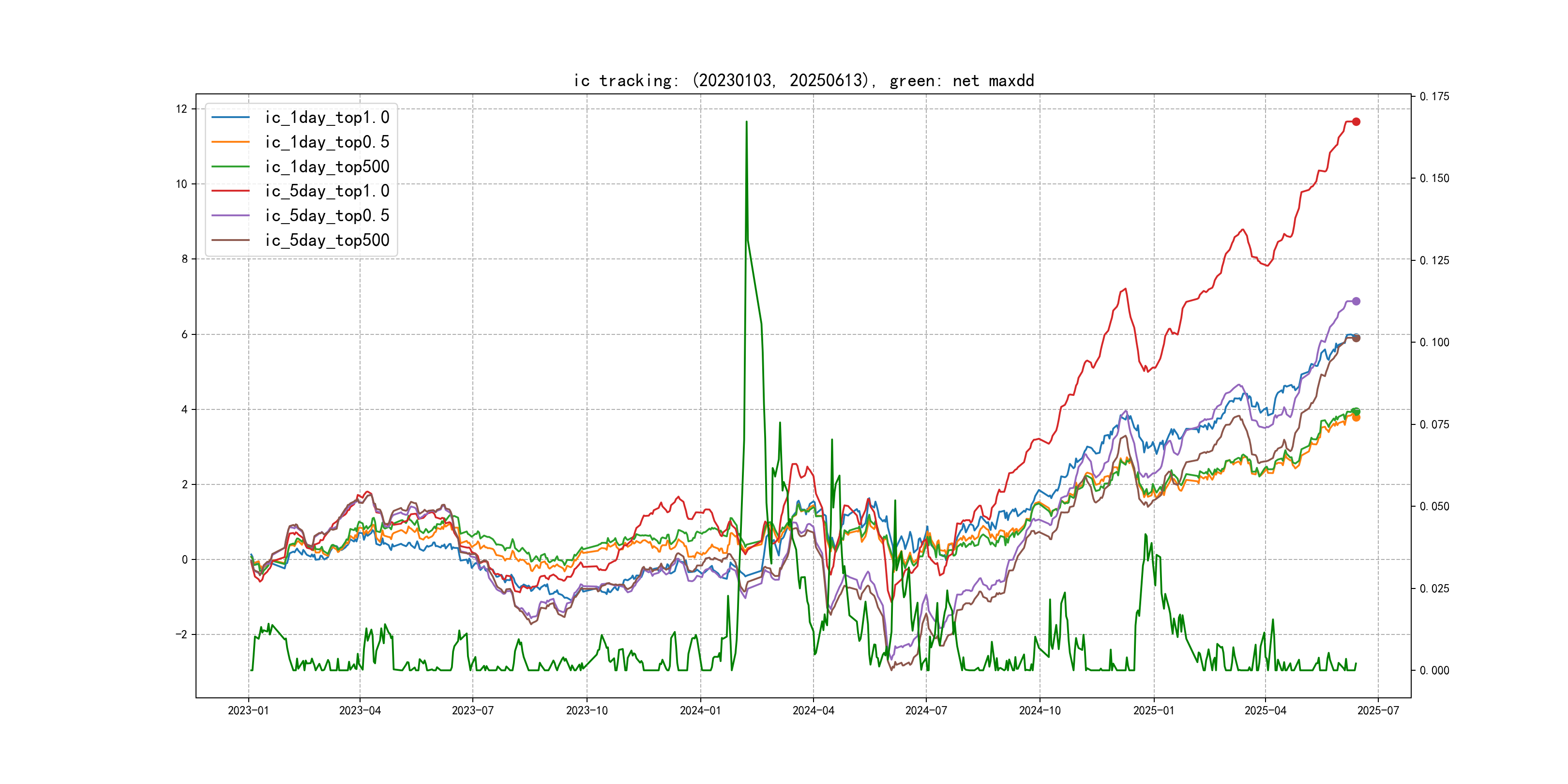1568x784 pixels.
Task: Click the red end-point marker dot
Action: (x=1356, y=122)
